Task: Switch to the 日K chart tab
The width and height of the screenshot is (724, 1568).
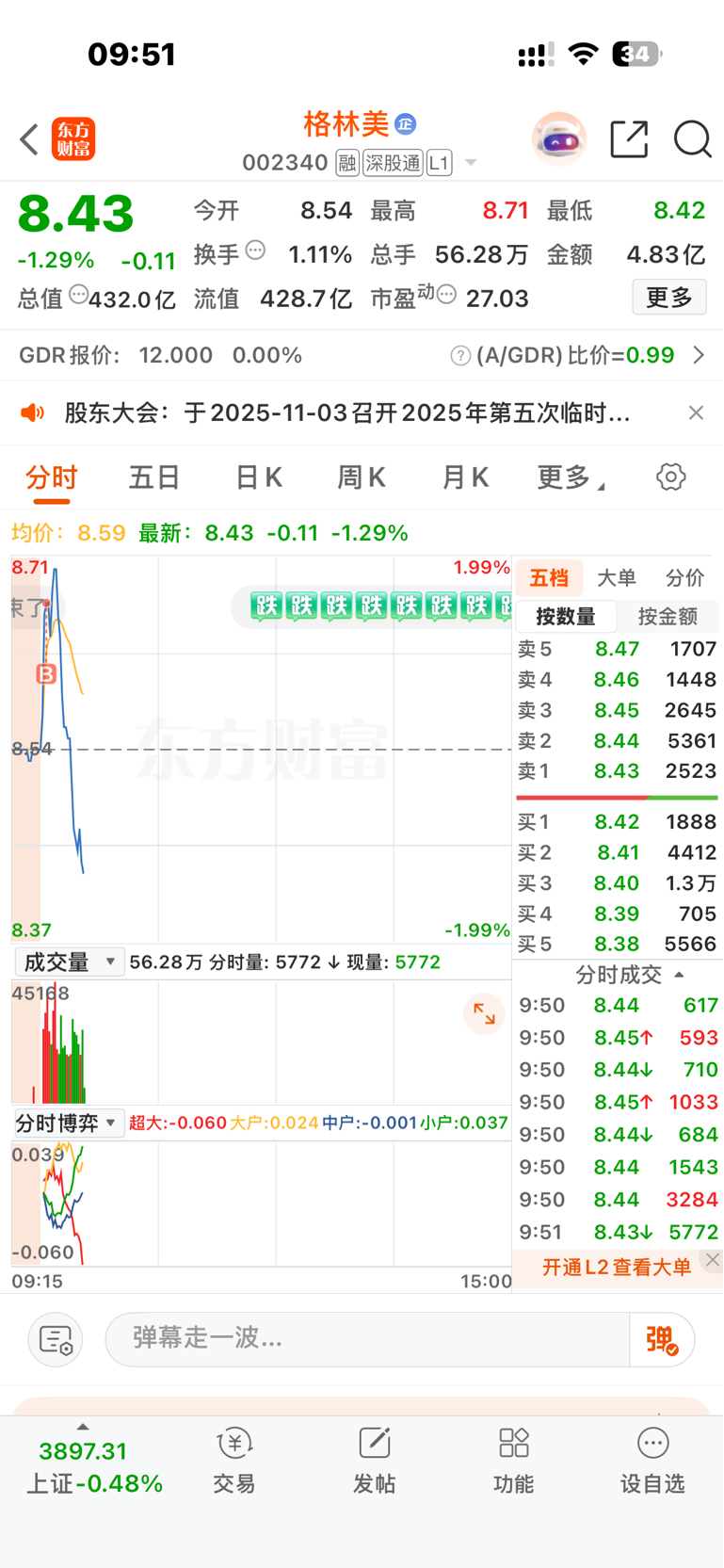Action: tap(258, 477)
